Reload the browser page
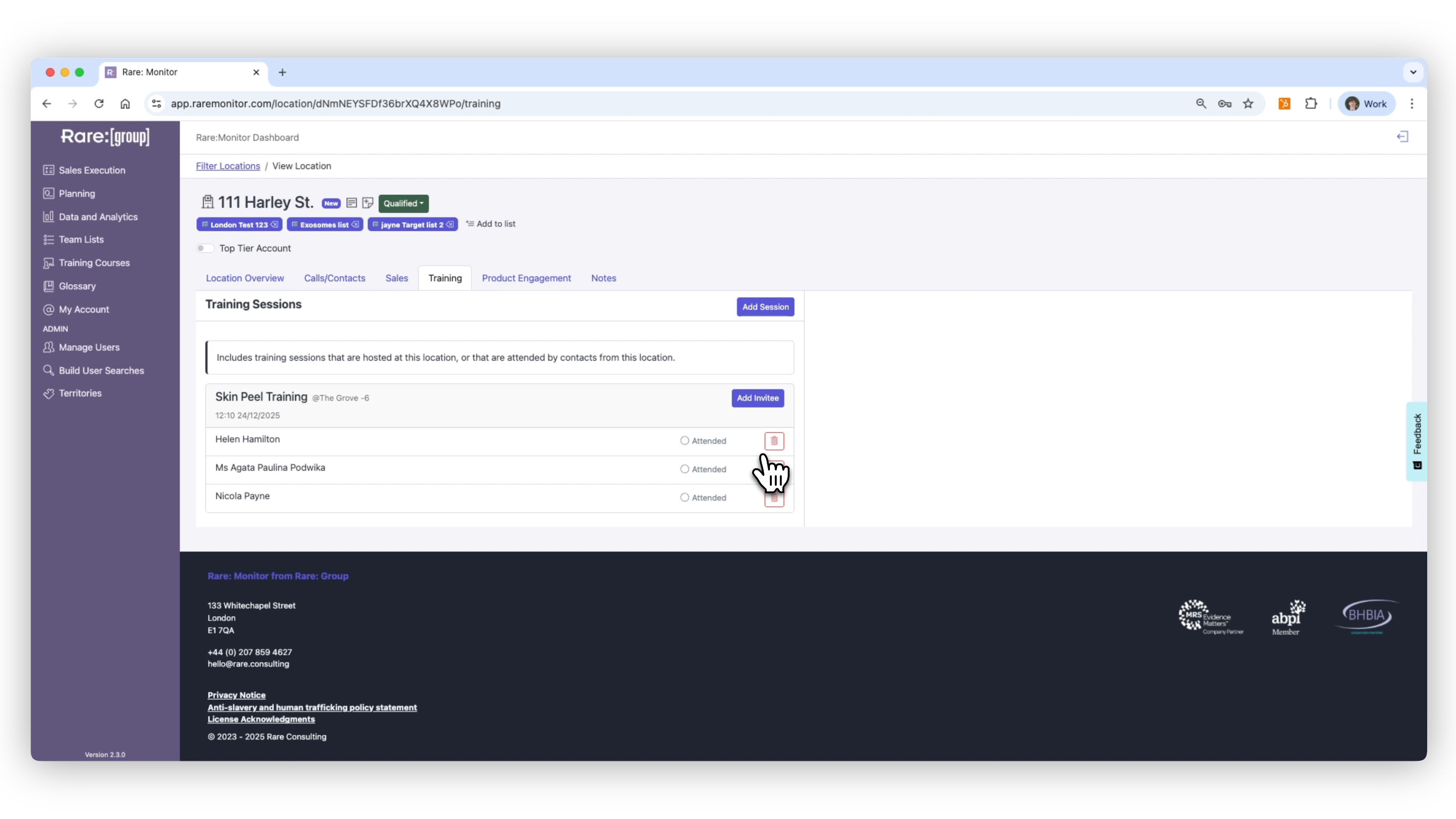 tap(99, 104)
